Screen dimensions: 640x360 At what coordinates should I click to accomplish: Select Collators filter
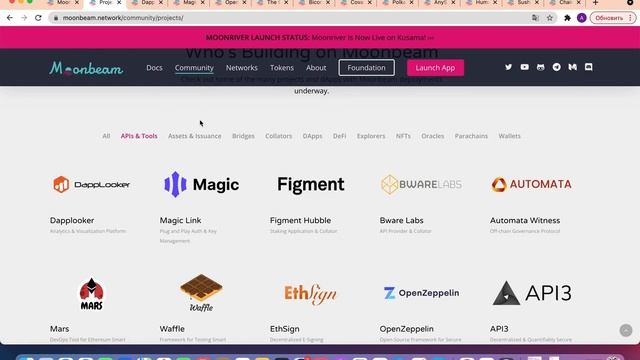point(278,136)
